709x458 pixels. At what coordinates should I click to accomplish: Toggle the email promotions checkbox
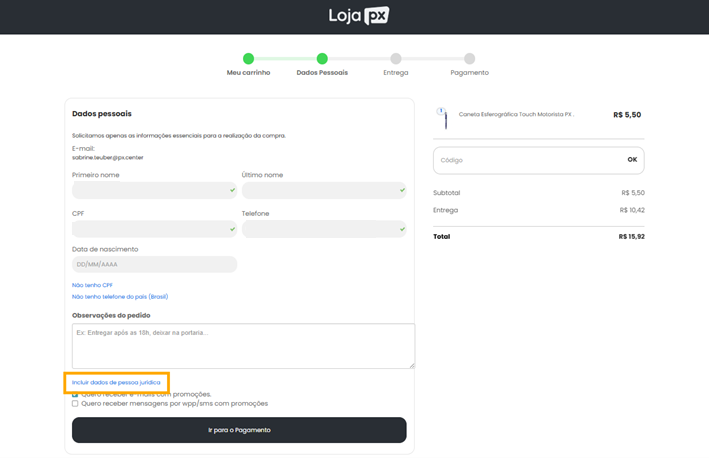(75, 394)
